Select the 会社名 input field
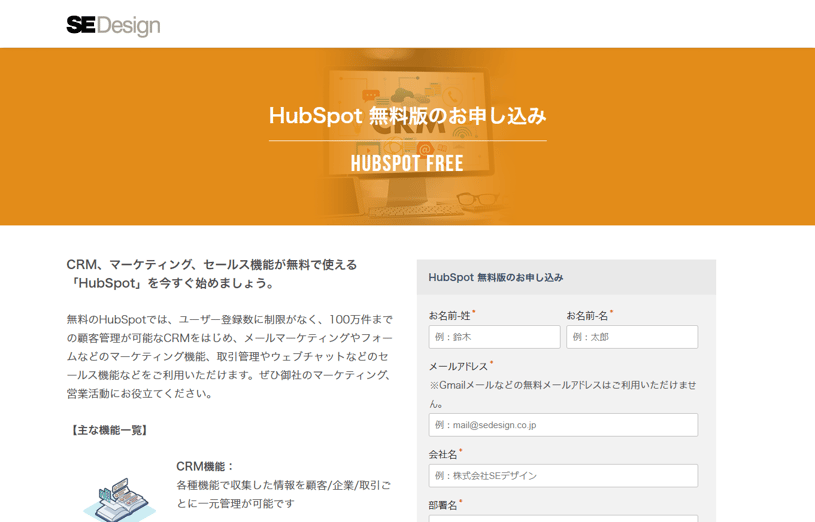This screenshot has width=815, height=522. 563,476
